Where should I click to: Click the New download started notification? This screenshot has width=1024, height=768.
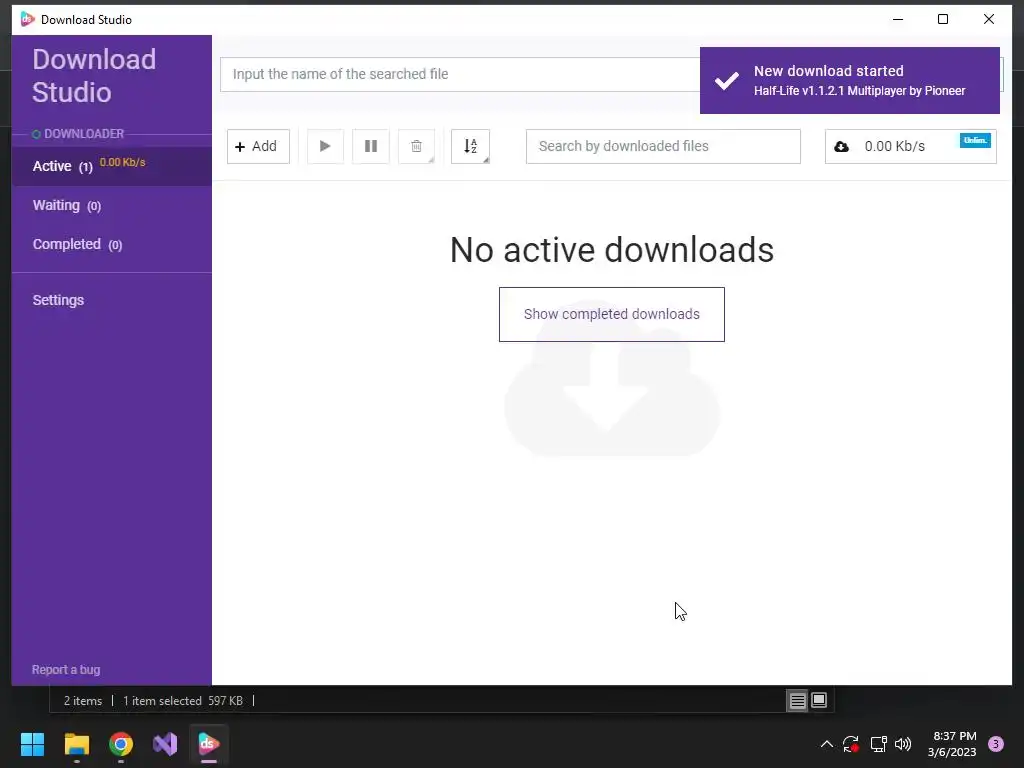pyautogui.click(x=850, y=80)
